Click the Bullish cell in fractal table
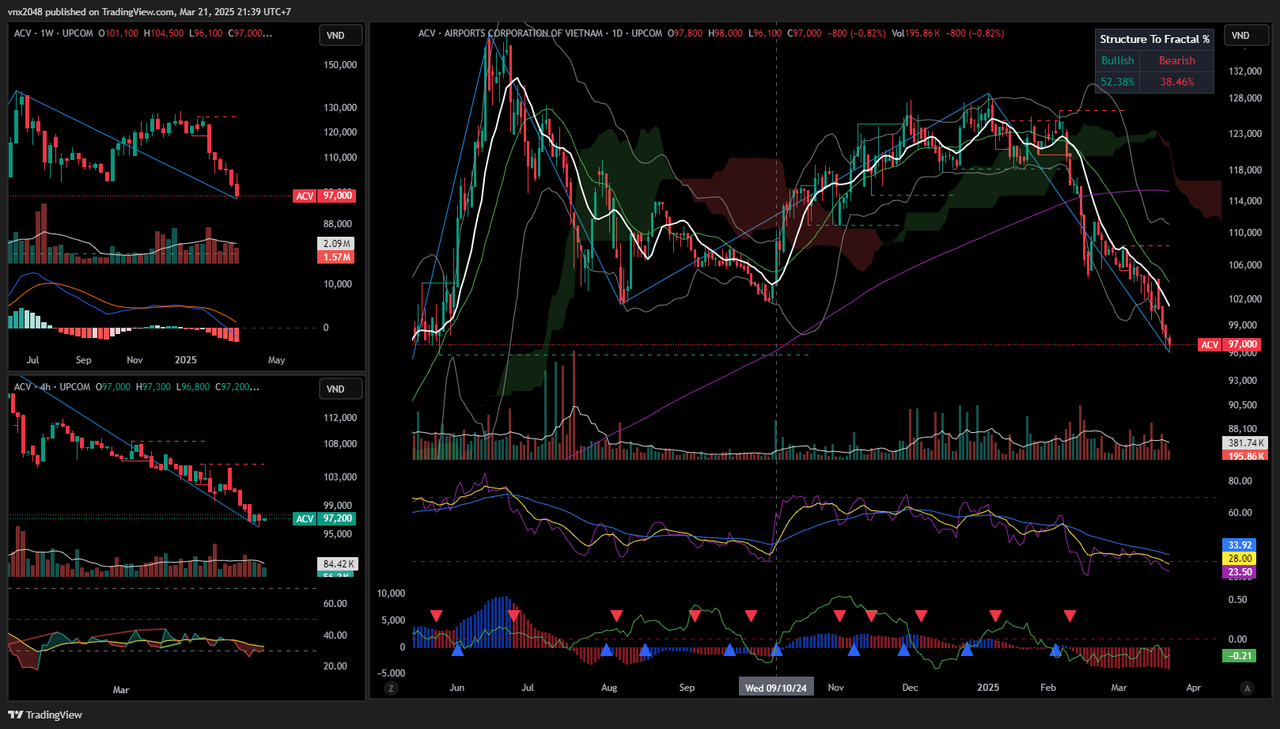This screenshot has width=1280, height=729. [x=1117, y=61]
